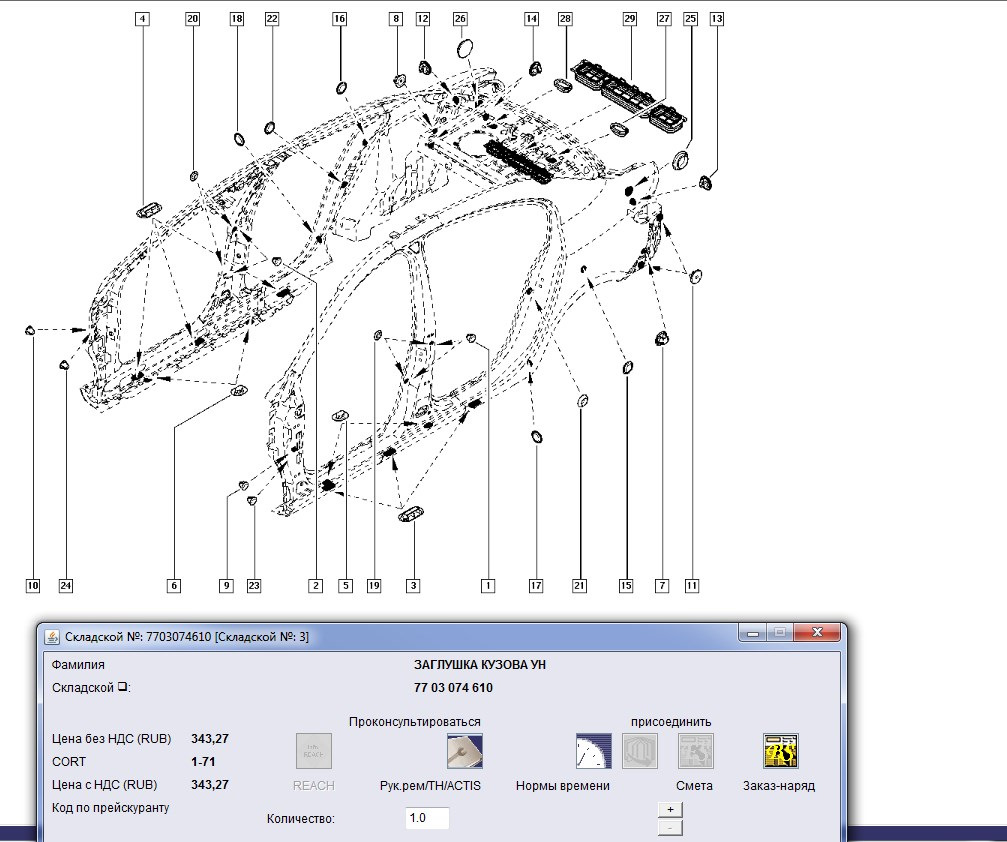1007x842 pixels.
Task: Click the greyed REACH icon
Action: click(313, 751)
